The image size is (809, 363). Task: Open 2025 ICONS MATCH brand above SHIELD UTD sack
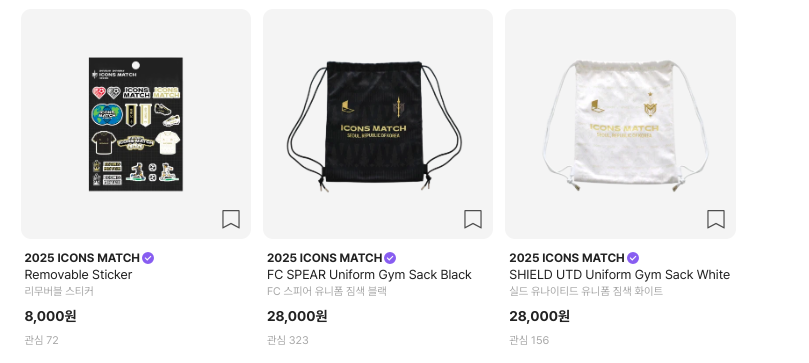point(567,258)
